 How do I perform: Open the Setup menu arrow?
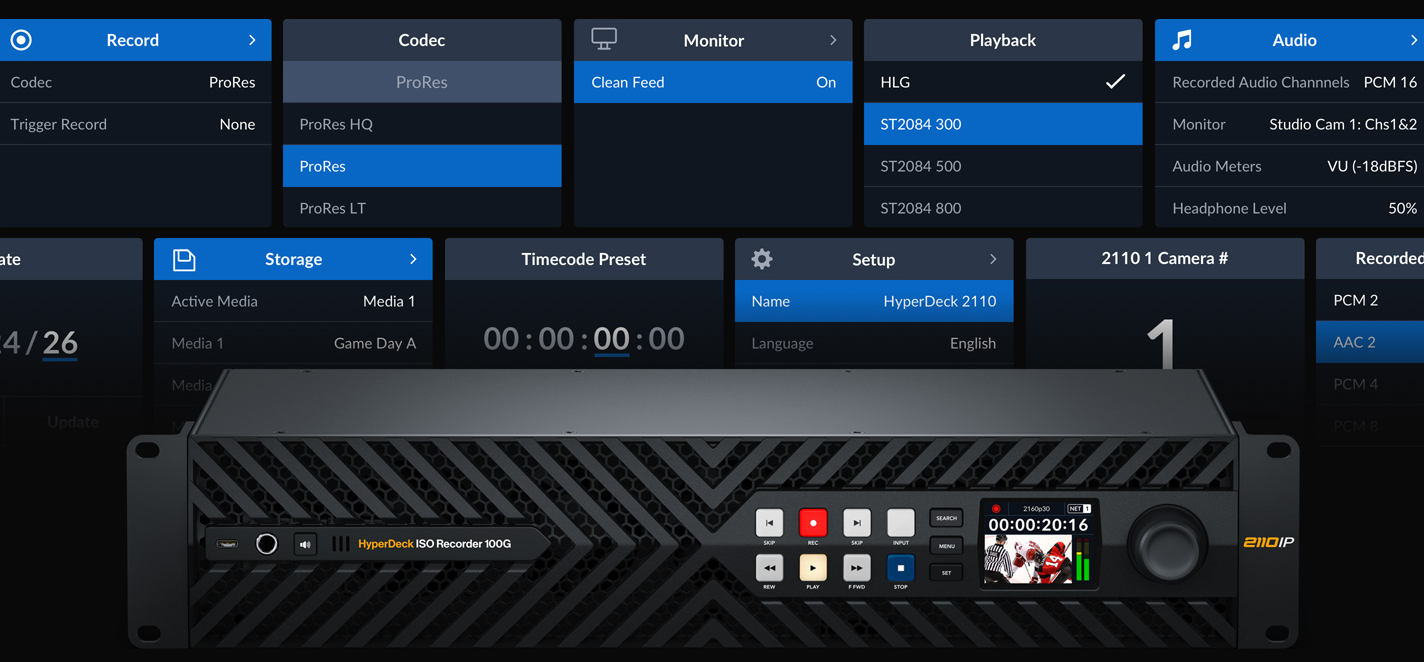point(993,259)
